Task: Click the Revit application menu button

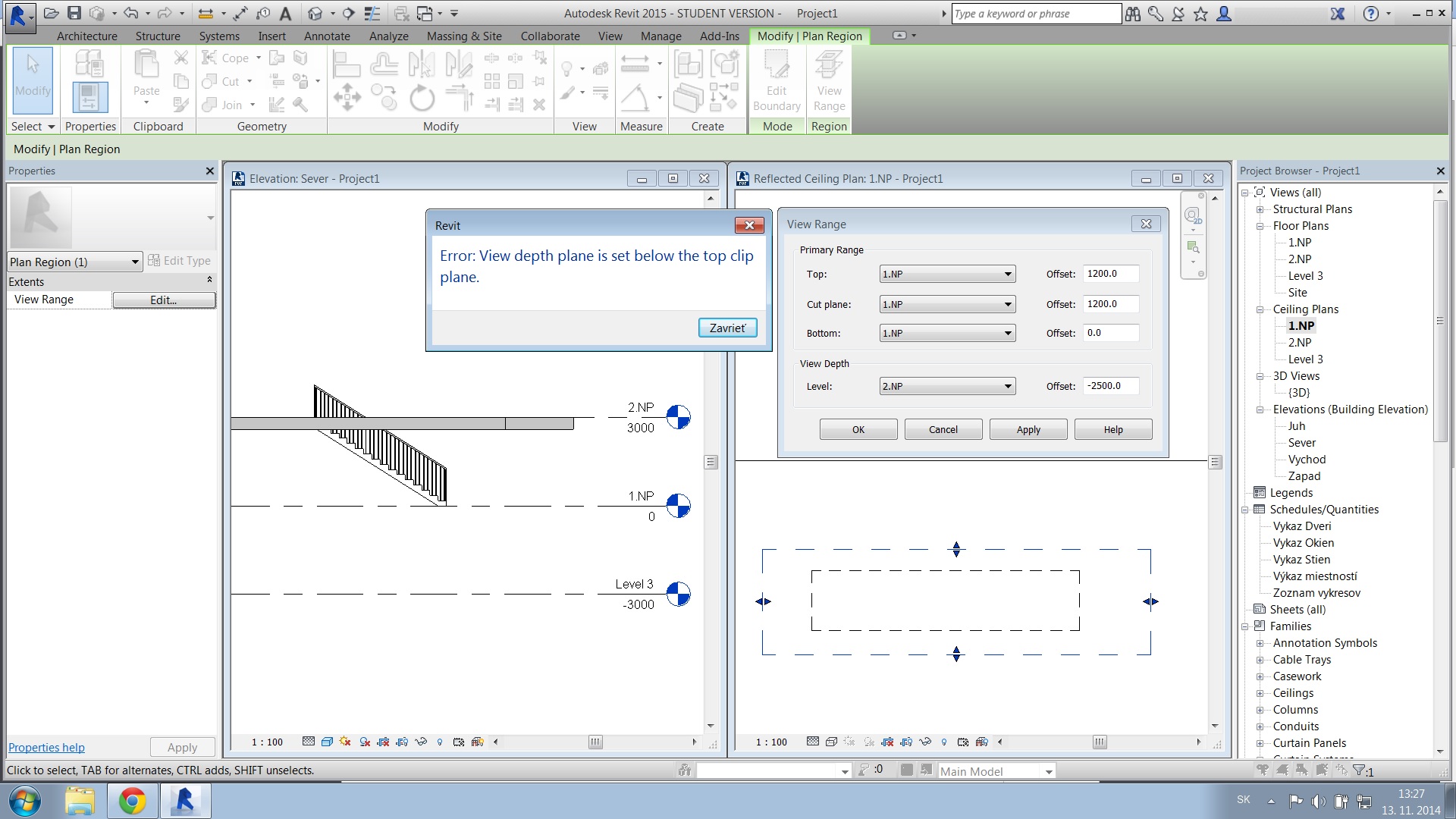Action: click(19, 14)
